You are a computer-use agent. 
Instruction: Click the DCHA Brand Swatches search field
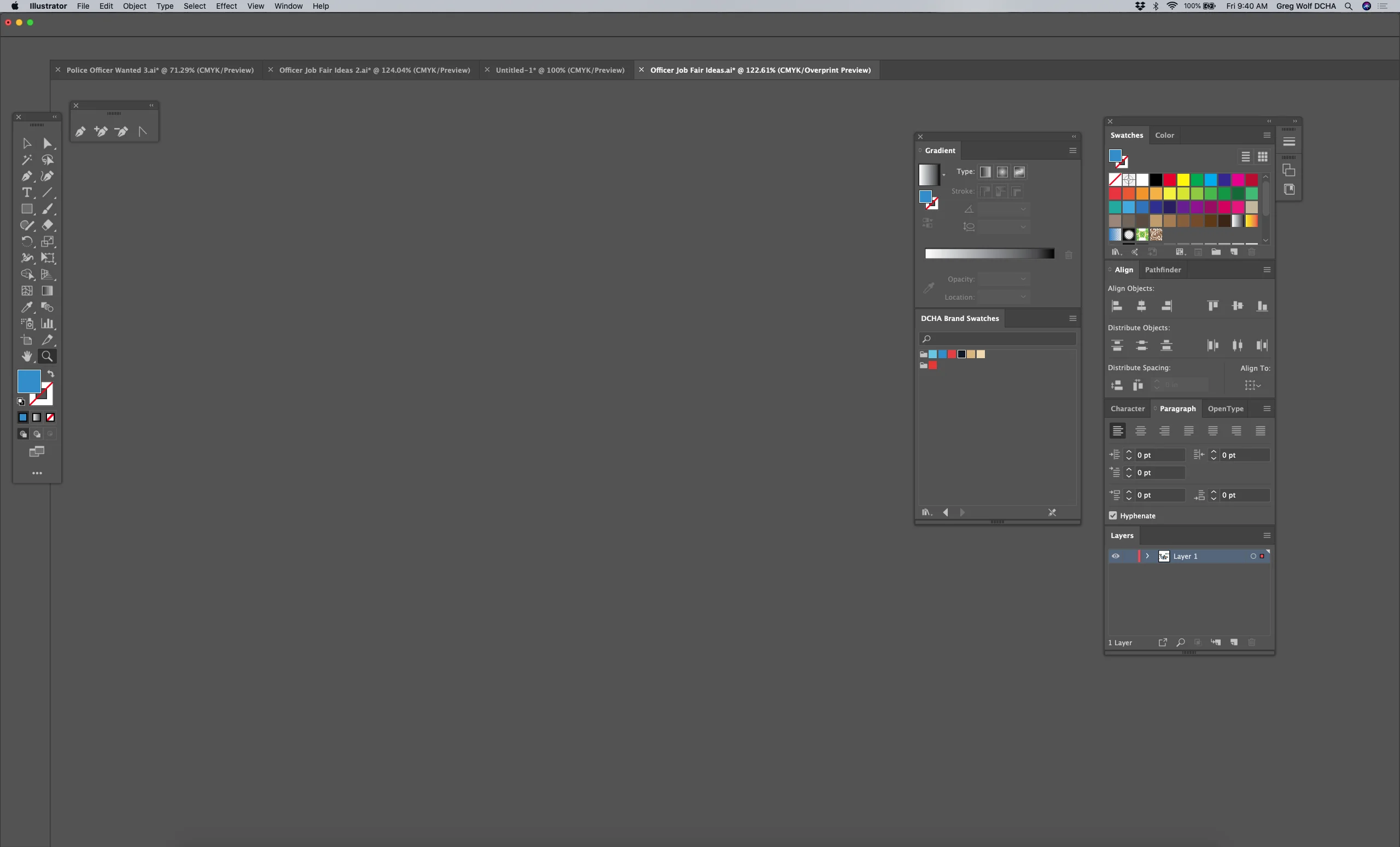point(997,339)
